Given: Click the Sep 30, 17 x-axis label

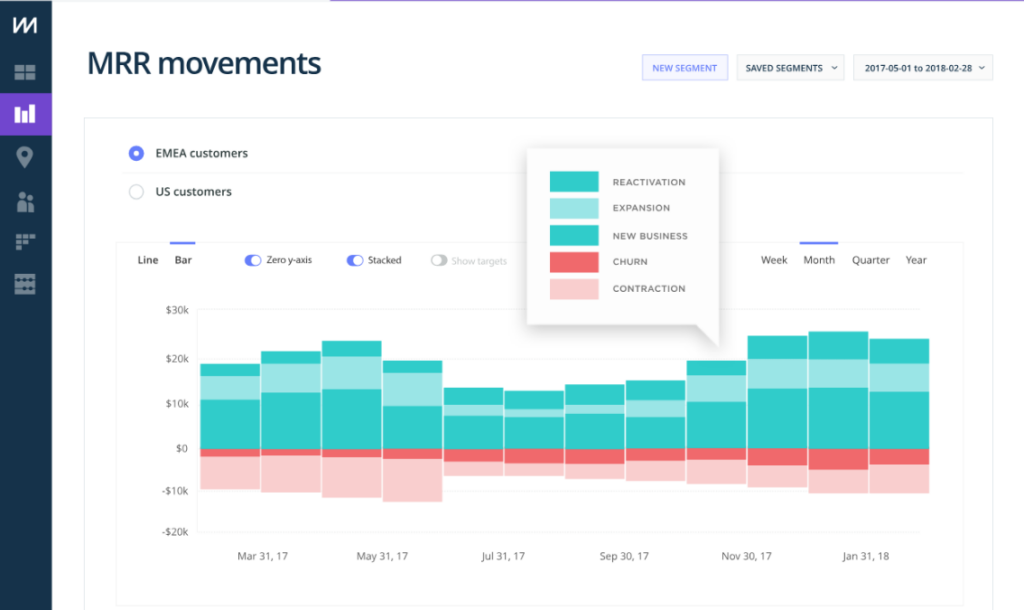Looking at the screenshot, I should [x=624, y=556].
